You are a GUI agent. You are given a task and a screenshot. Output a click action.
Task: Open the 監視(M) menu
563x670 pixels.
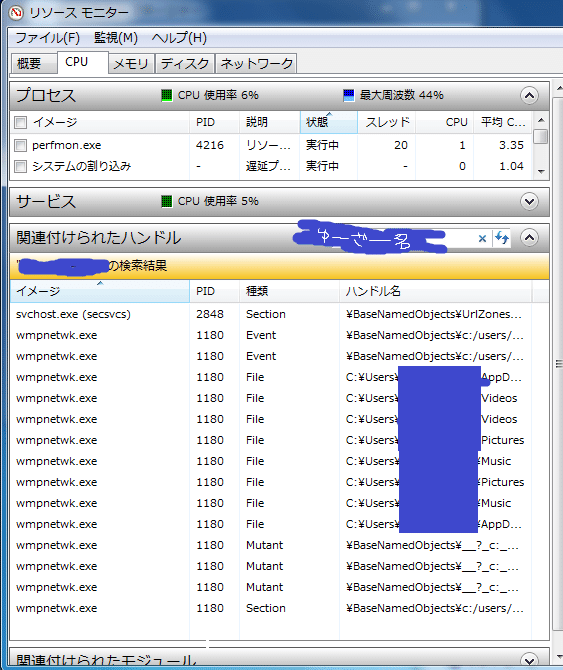(x=116, y=38)
